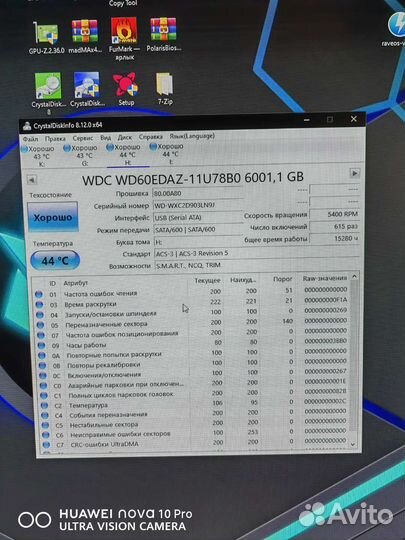Click status circle for attribute C2
The image size is (405, 540).
44,405
